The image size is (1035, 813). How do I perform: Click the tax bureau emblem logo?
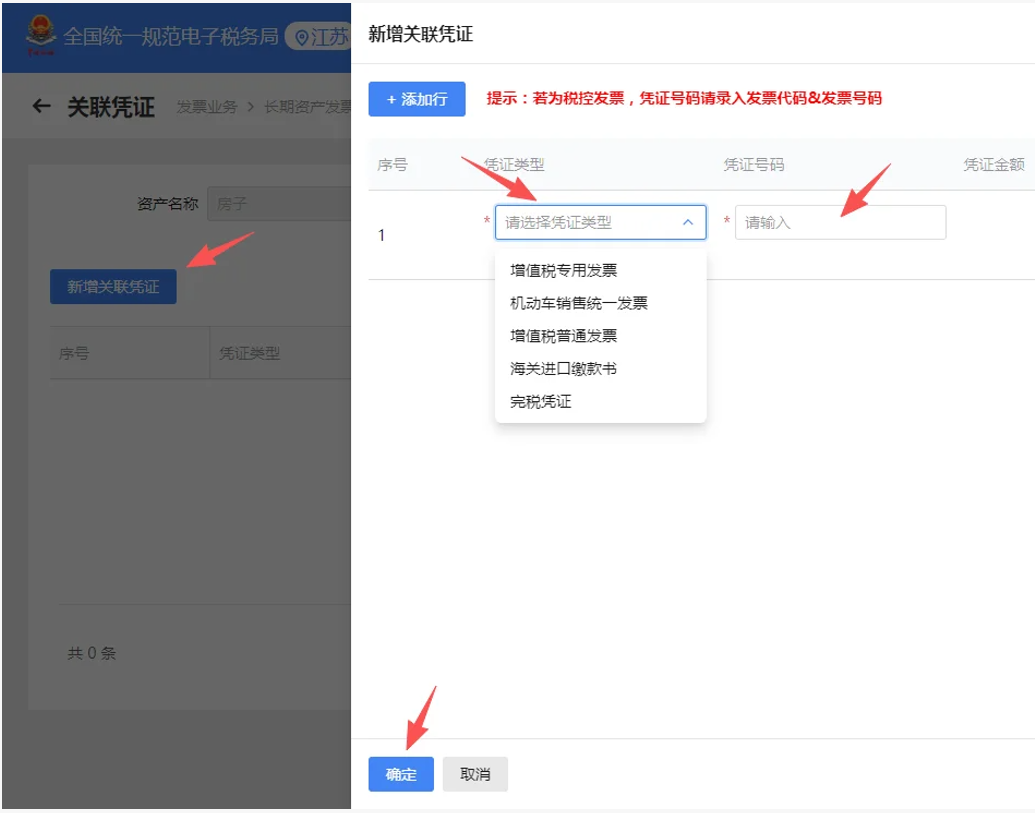tap(41, 35)
